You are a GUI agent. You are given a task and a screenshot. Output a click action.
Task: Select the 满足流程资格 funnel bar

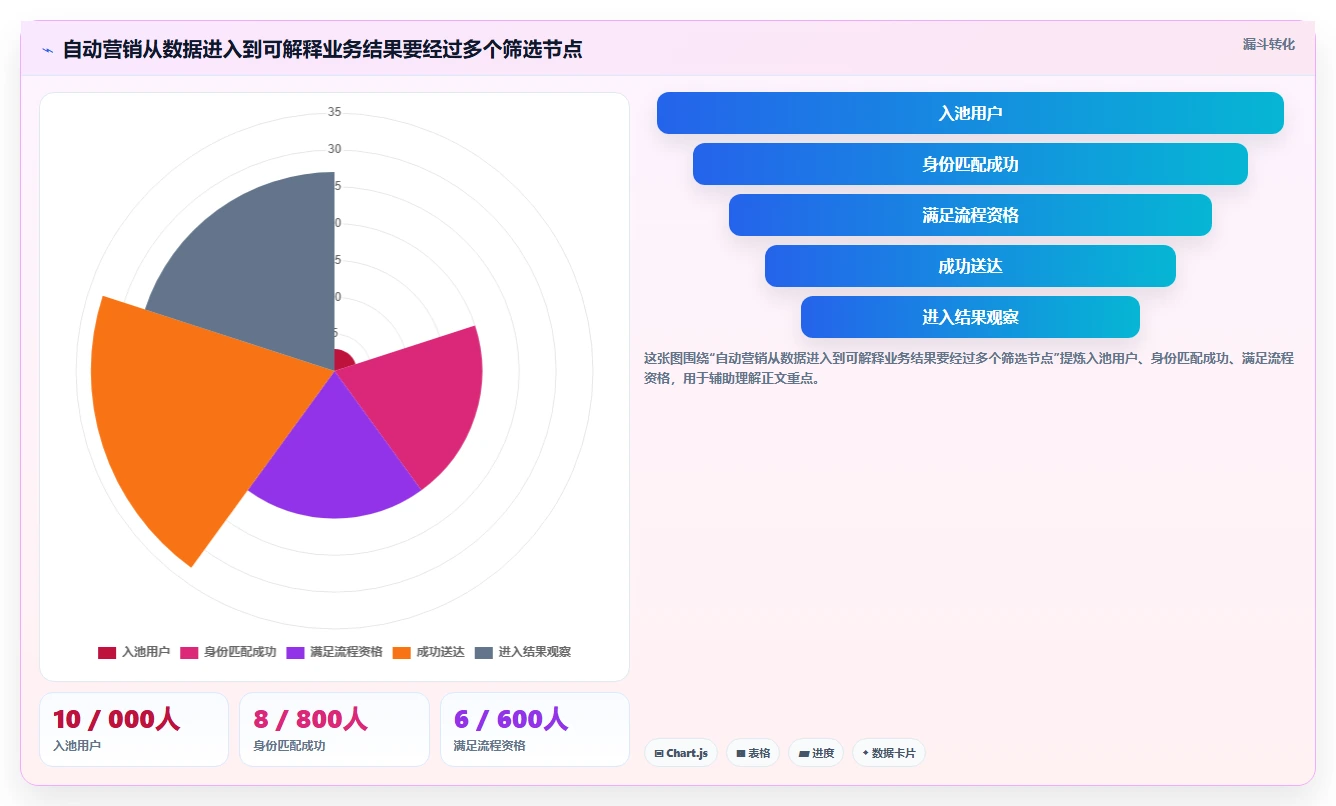pos(970,215)
